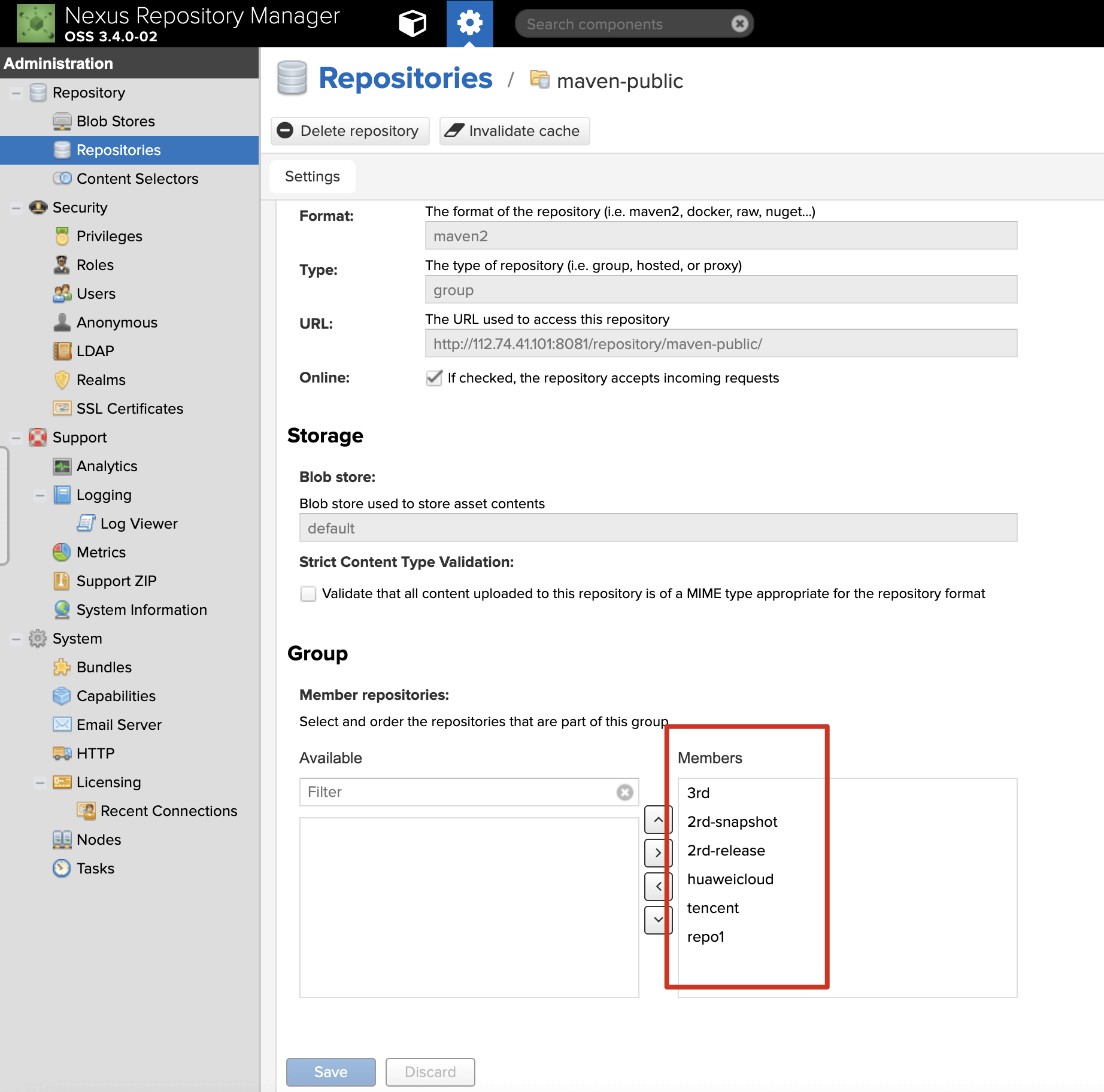
Task: Open Blob Stores in sidebar
Action: click(116, 122)
